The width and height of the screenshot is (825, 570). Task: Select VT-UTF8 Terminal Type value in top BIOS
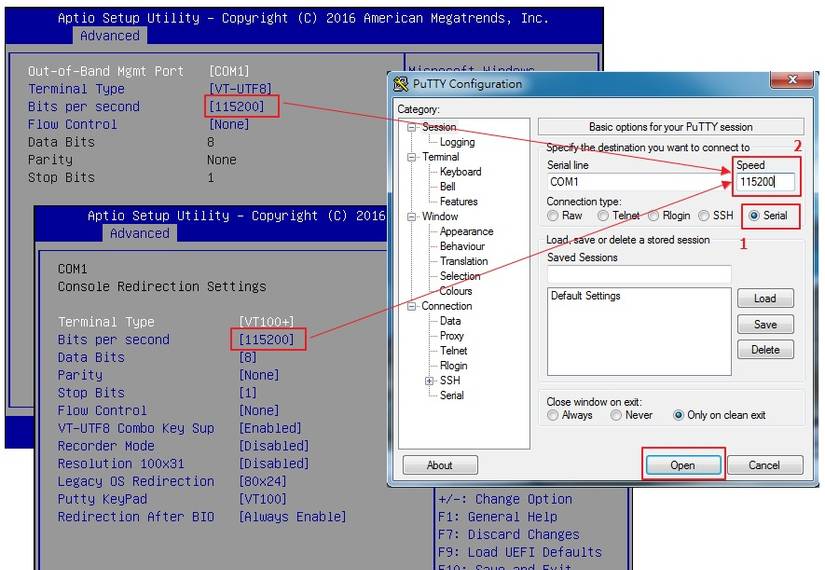240,89
